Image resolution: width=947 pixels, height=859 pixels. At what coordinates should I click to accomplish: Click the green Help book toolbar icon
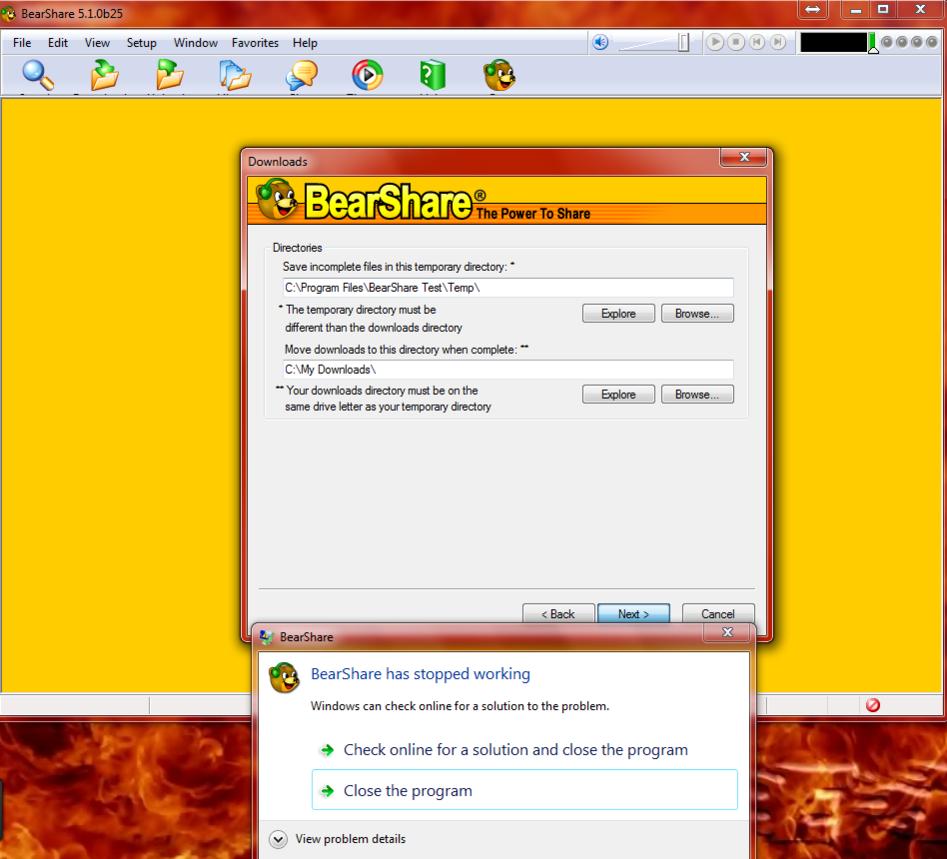(432, 76)
